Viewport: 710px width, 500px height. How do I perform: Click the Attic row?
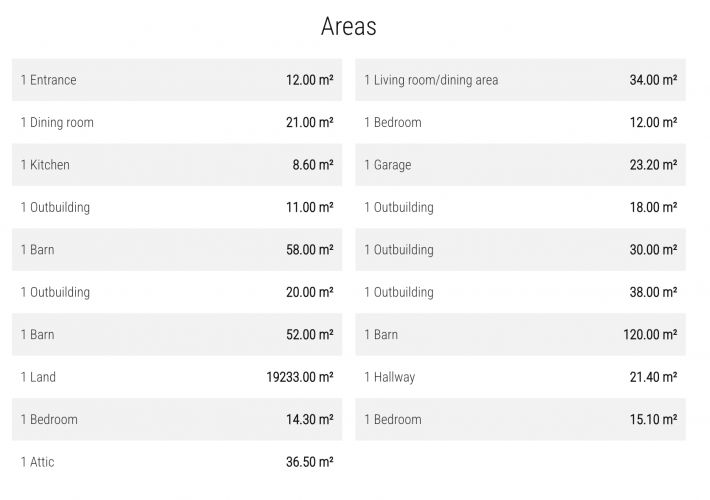[x=177, y=462]
